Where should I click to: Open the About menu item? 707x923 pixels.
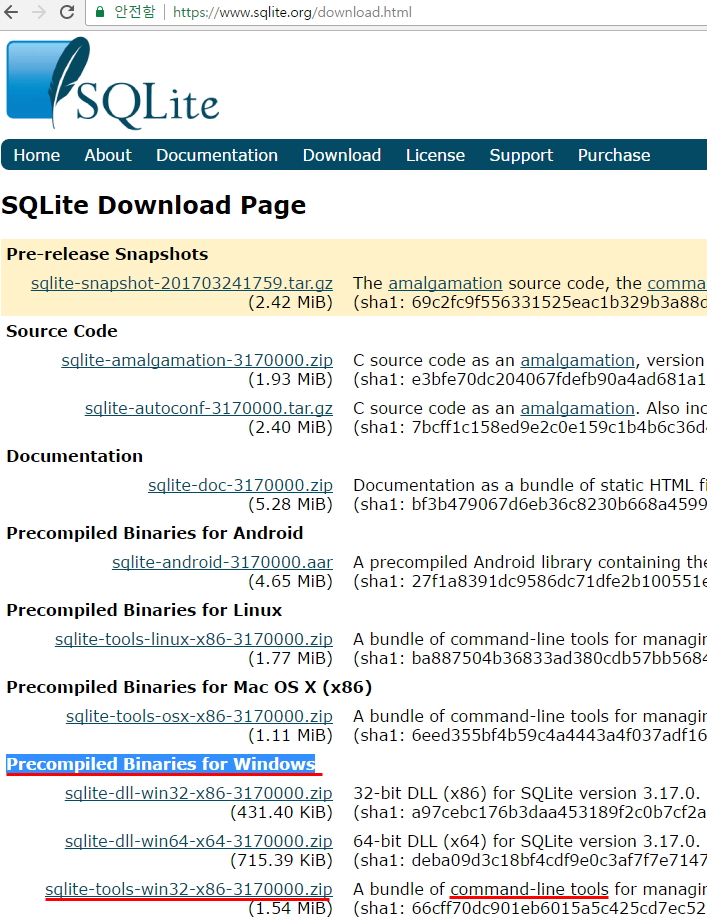(x=108, y=155)
